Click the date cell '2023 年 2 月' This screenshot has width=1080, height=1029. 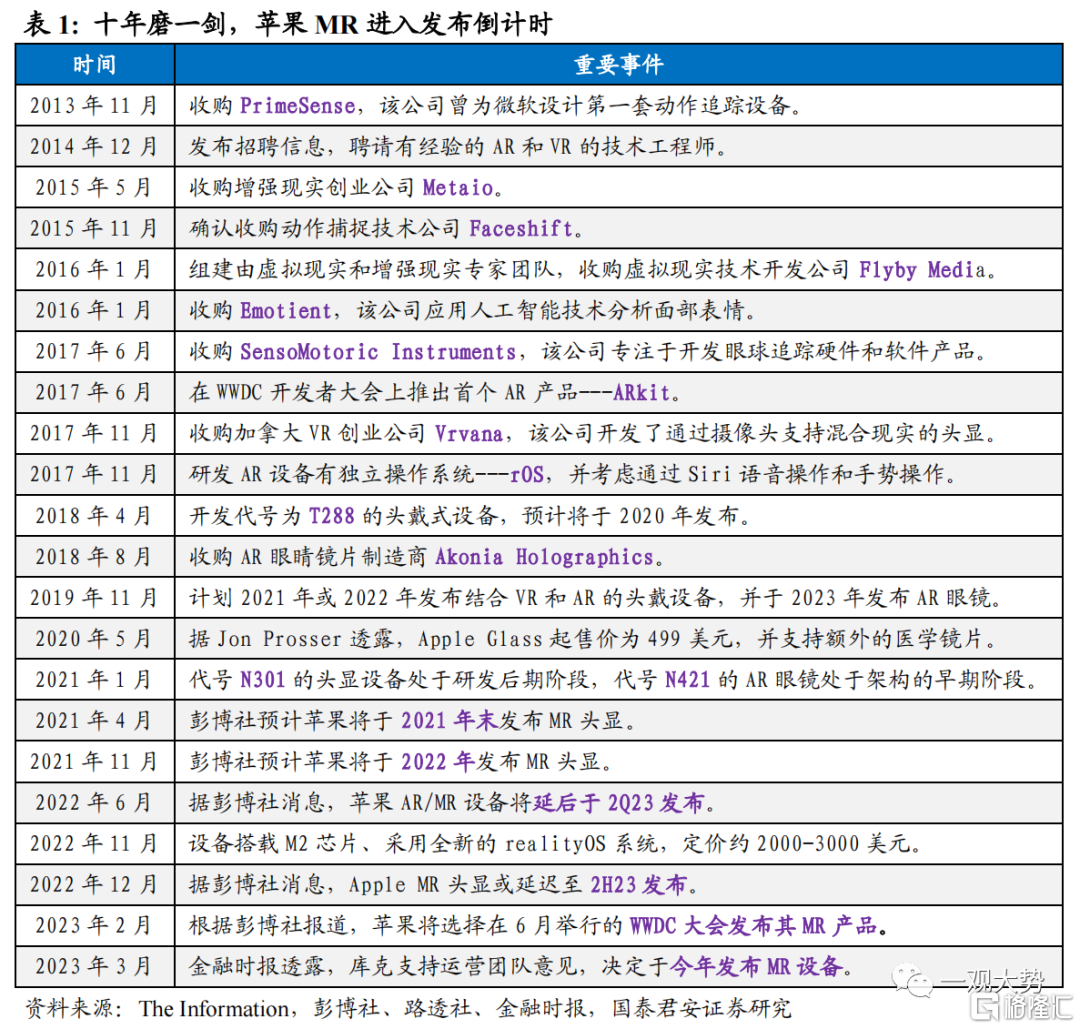[x=94, y=926]
